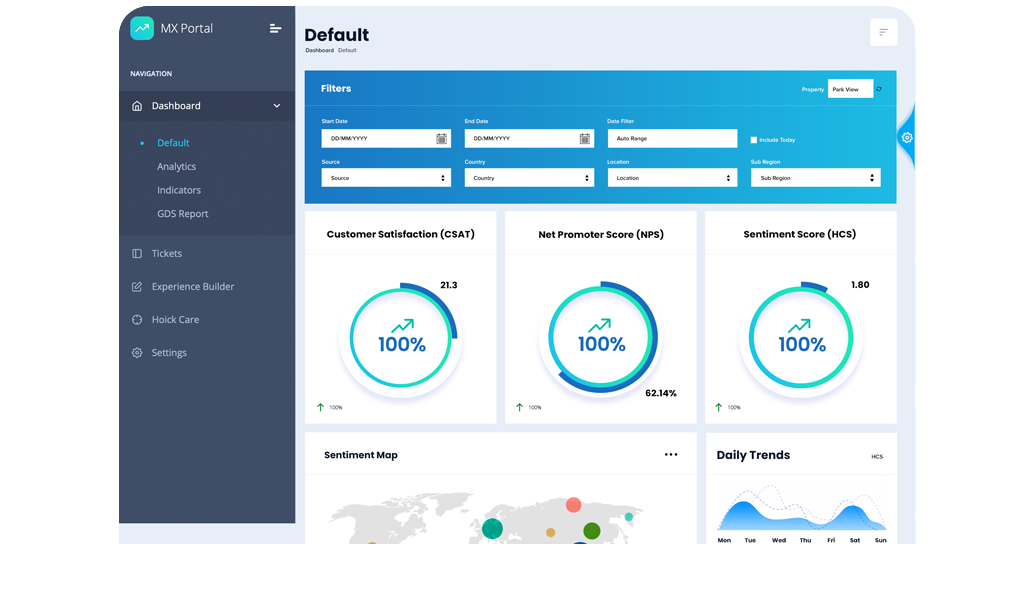The image size is (1030, 615).
Task: Click the Tickets icon in sidebar
Action: pos(137,254)
